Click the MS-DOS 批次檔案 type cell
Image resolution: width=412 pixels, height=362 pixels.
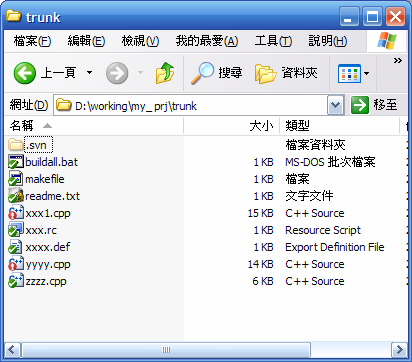[x=330, y=162]
